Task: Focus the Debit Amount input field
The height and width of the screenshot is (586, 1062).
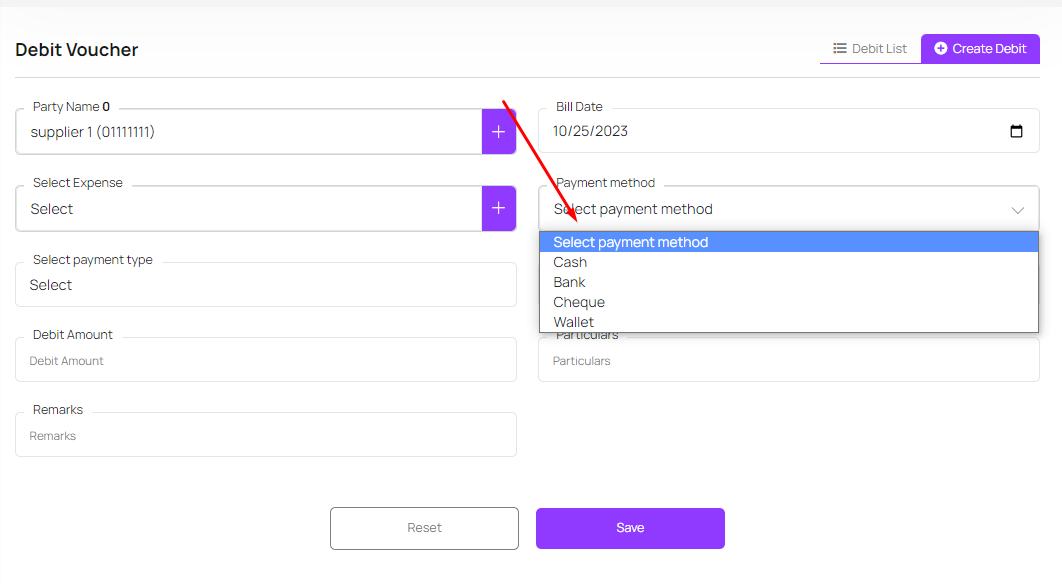Action: 265,361
